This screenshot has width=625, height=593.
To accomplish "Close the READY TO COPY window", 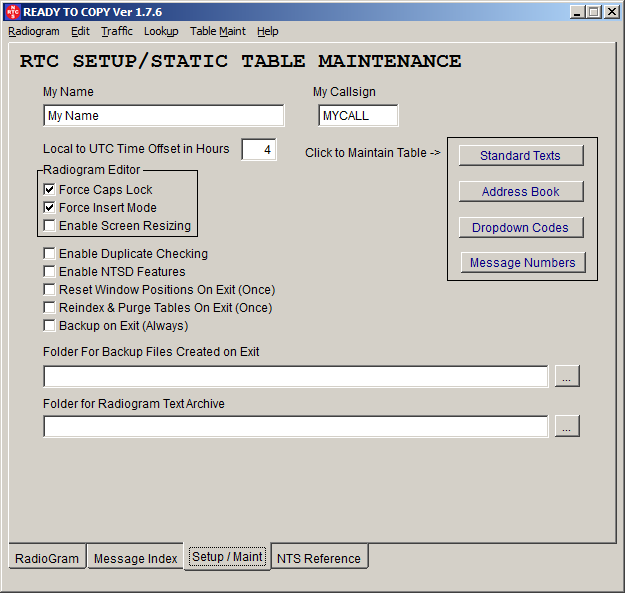I will [x=612, y=12].
